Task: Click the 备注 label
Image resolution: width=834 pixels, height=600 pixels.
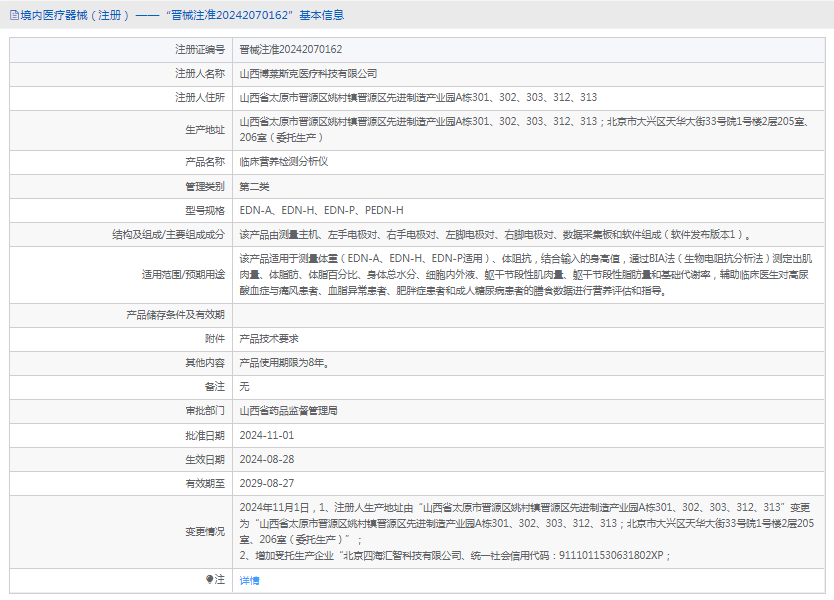Action: [215, 387]
